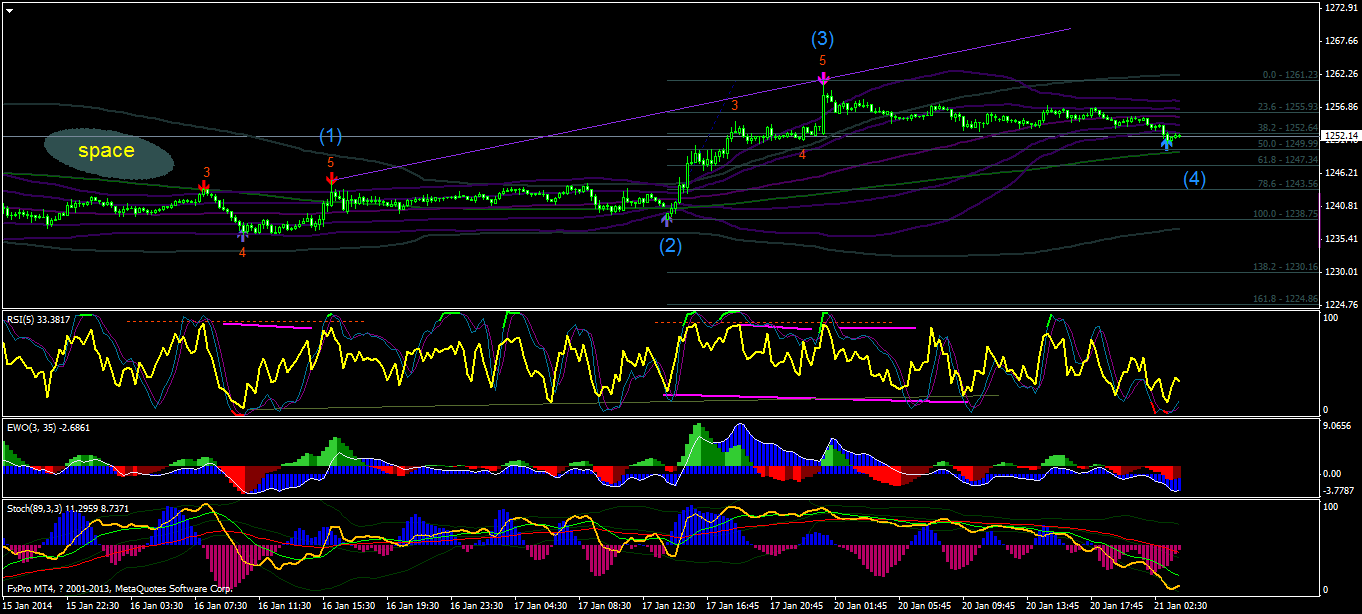1362x614 pixels.
Task: Click the RSI(5) 33.3817 indicator label
Action: tap(38, 319)
